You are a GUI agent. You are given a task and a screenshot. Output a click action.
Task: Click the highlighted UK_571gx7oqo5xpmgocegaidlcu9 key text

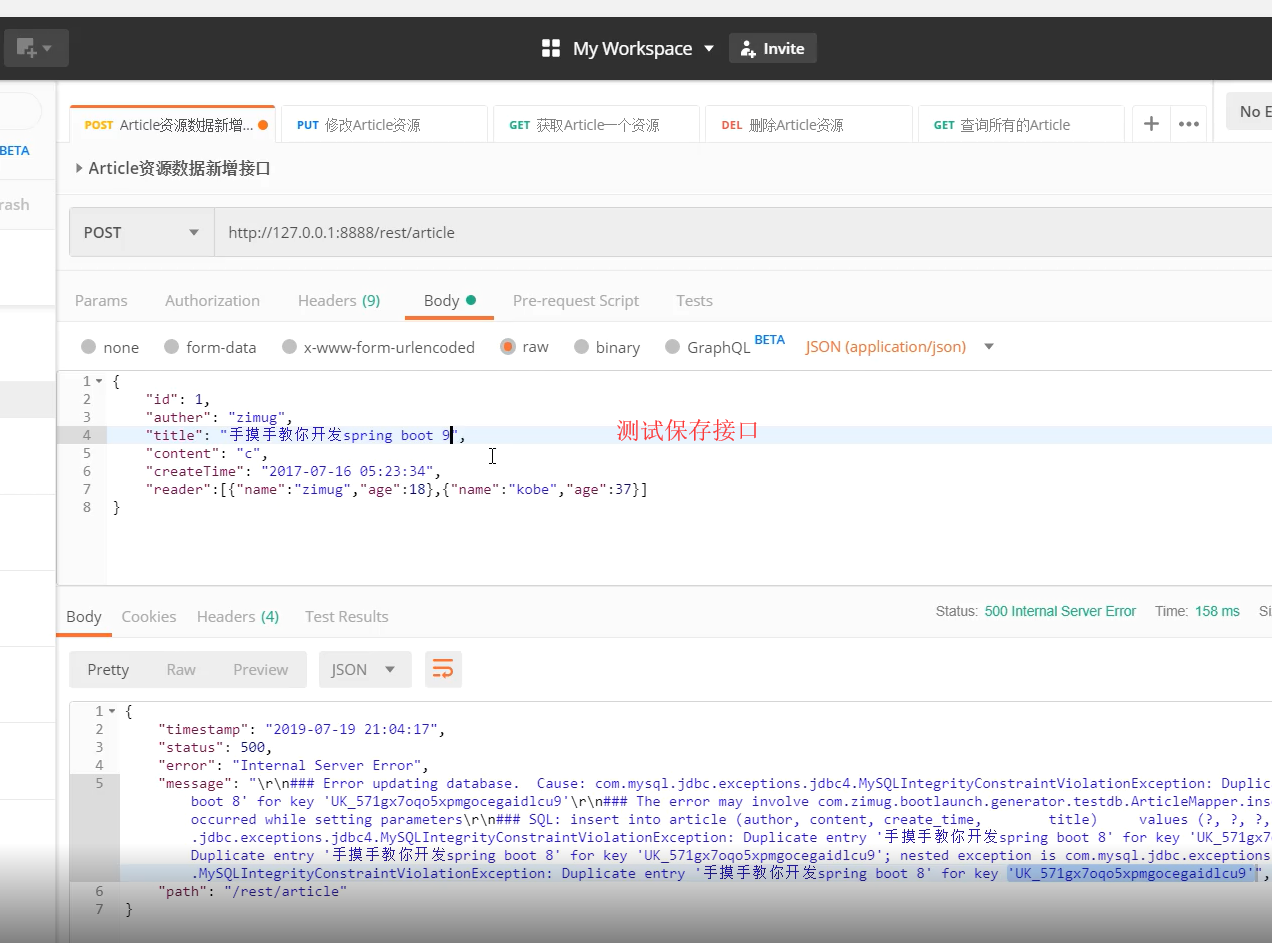click(1132, 873)
